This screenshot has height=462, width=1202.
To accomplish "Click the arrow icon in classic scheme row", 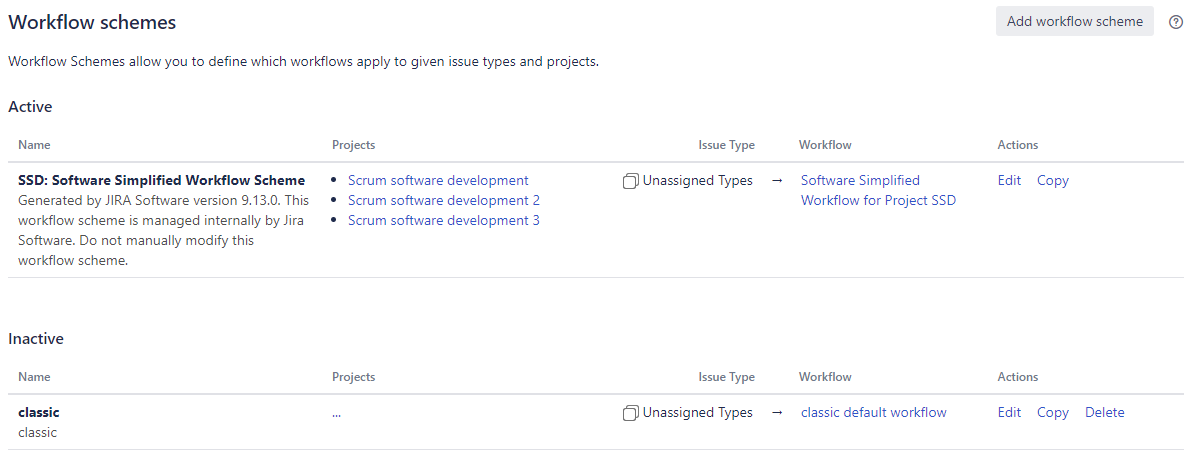I will (x=777, y=413).
